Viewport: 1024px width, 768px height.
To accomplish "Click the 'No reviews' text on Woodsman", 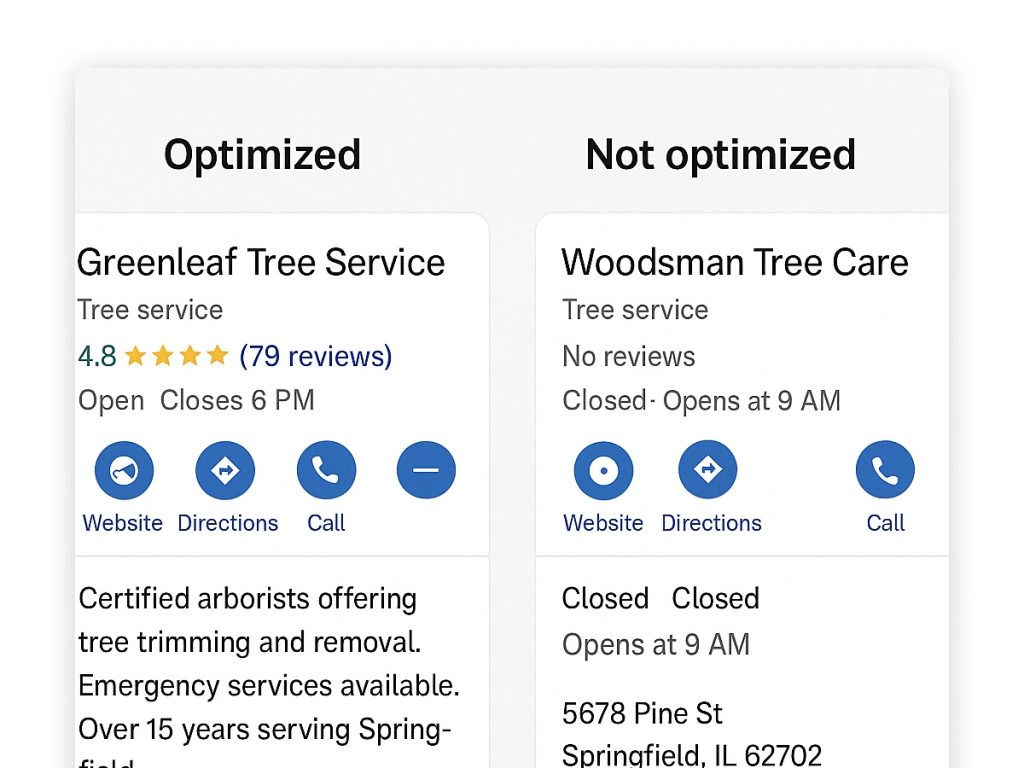I will 628,356.
